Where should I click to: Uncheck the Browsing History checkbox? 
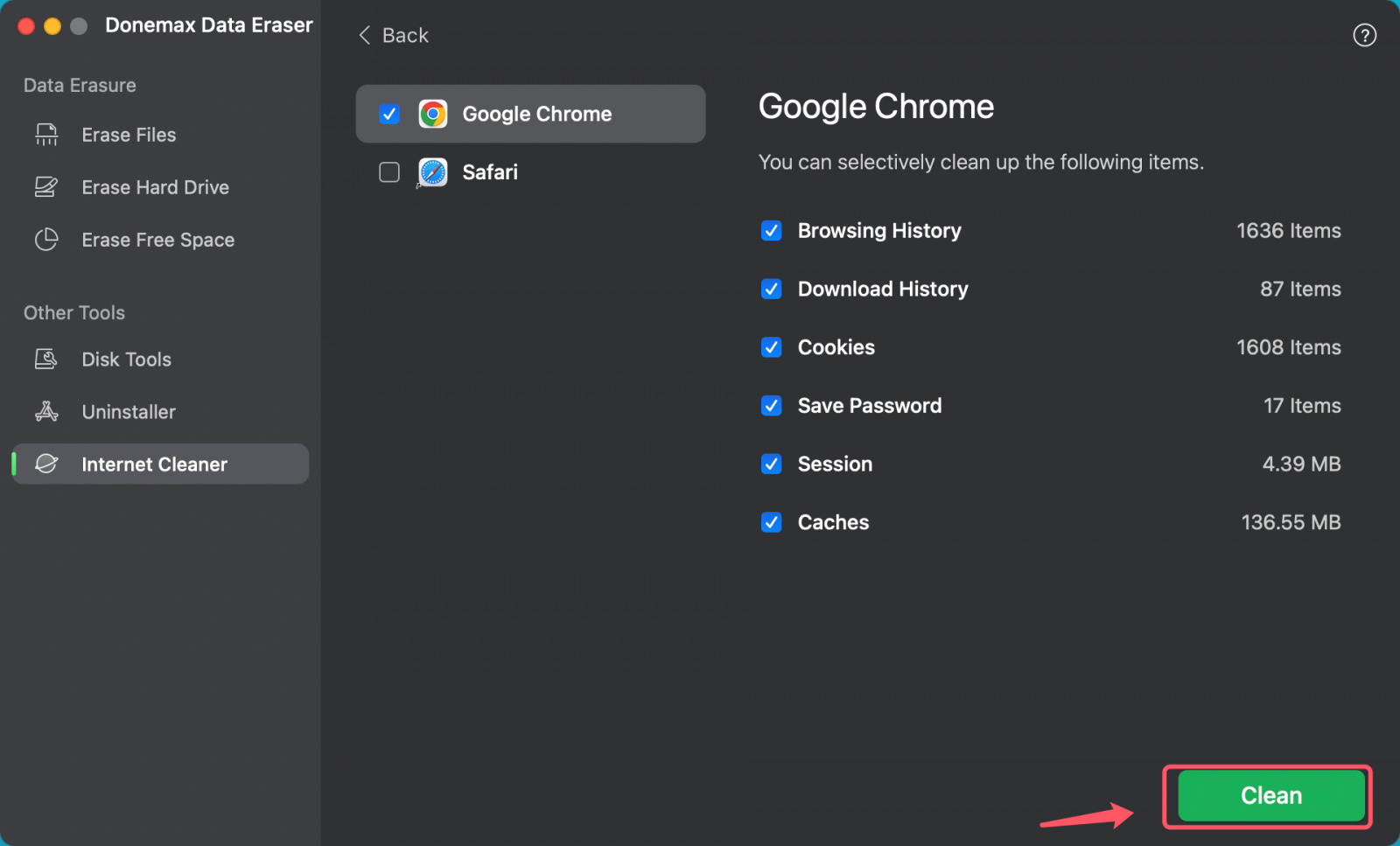[771, 231]
